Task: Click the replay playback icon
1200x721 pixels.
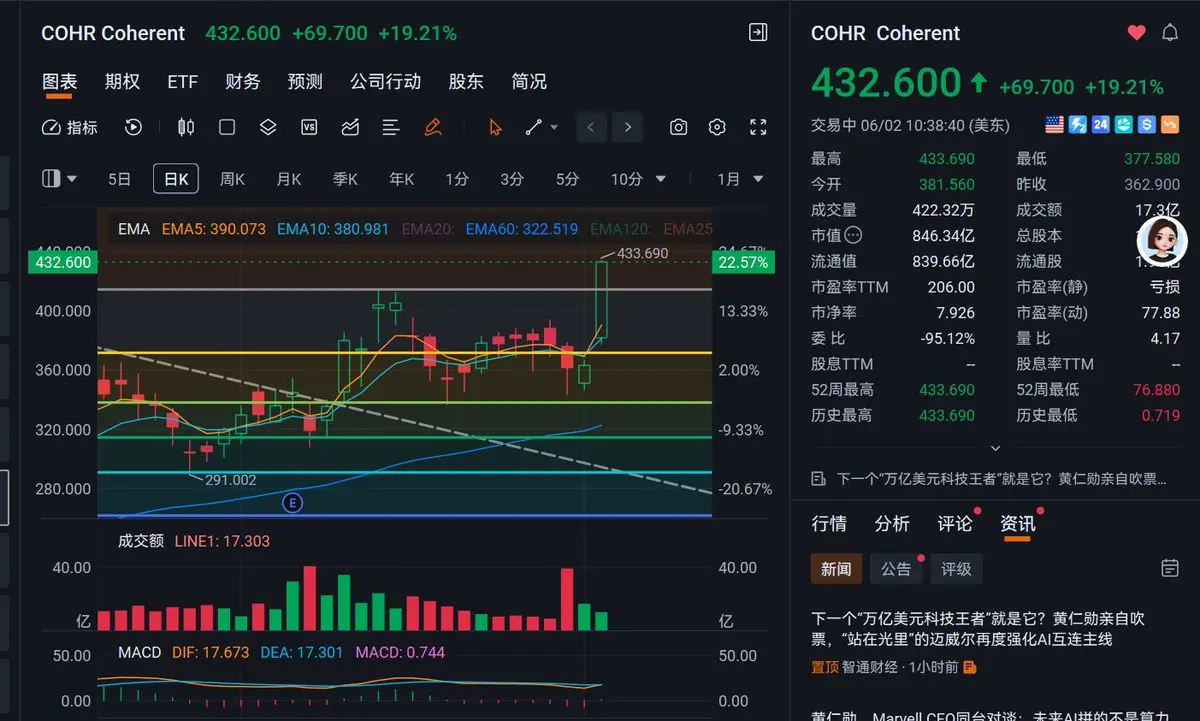Action: click(x=133, y=127)
